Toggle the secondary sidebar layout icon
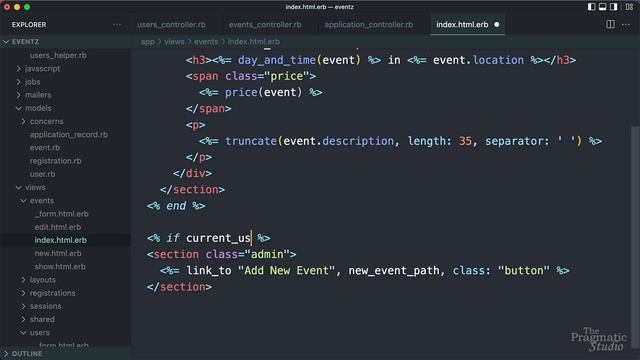Screen dimensions: 640x360 tap(613, 7)
